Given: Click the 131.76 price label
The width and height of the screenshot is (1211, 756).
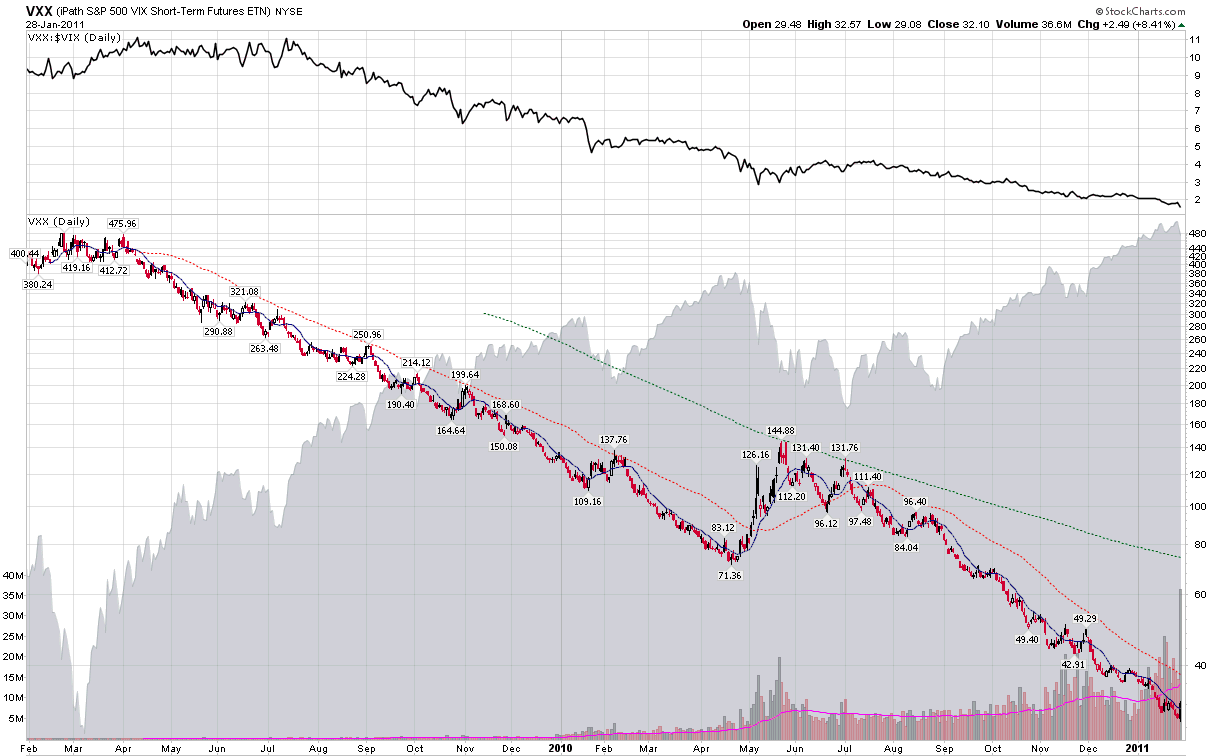Looking at the screenshot, I should tap(845, 448).
